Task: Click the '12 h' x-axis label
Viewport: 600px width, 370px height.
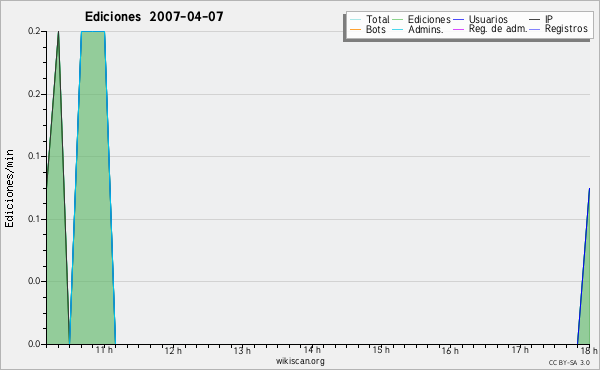Action: [173, 350]
